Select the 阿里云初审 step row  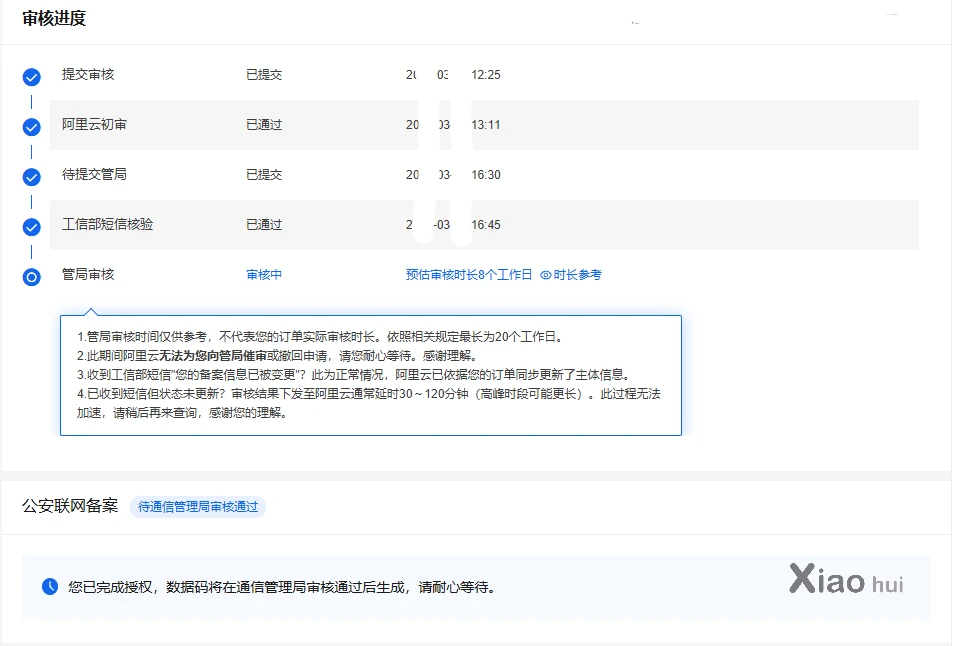[x=484, y=125]
